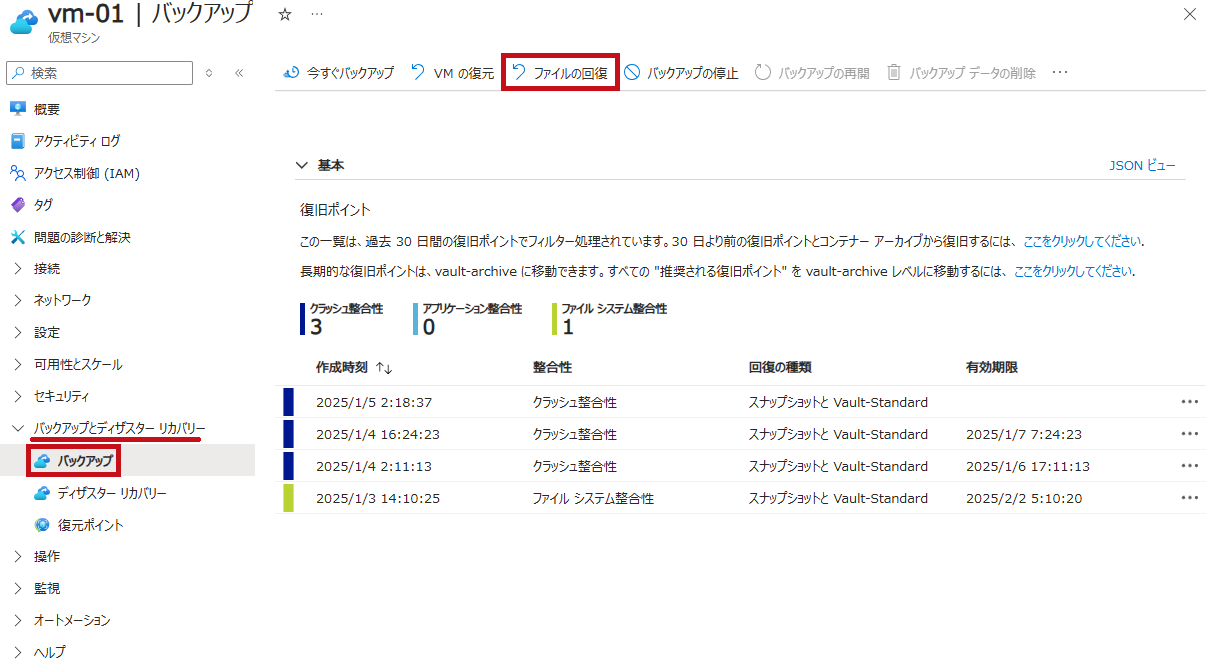This screenshot has width=1210, height=669.
Task: Toggle expand-all arrows beside search box
Action: (209, 73)
